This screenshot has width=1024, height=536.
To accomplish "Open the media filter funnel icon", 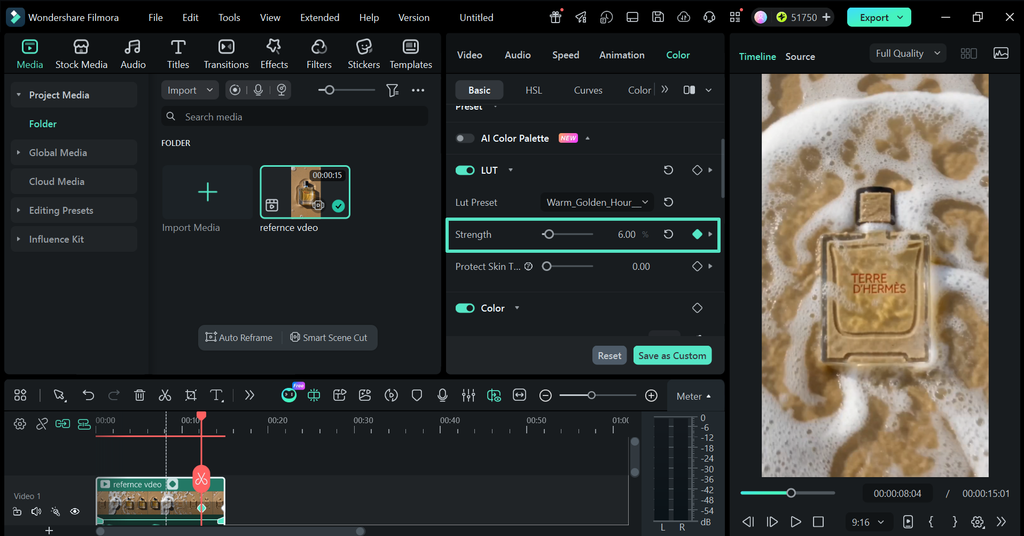I will [x=392, y=90].
